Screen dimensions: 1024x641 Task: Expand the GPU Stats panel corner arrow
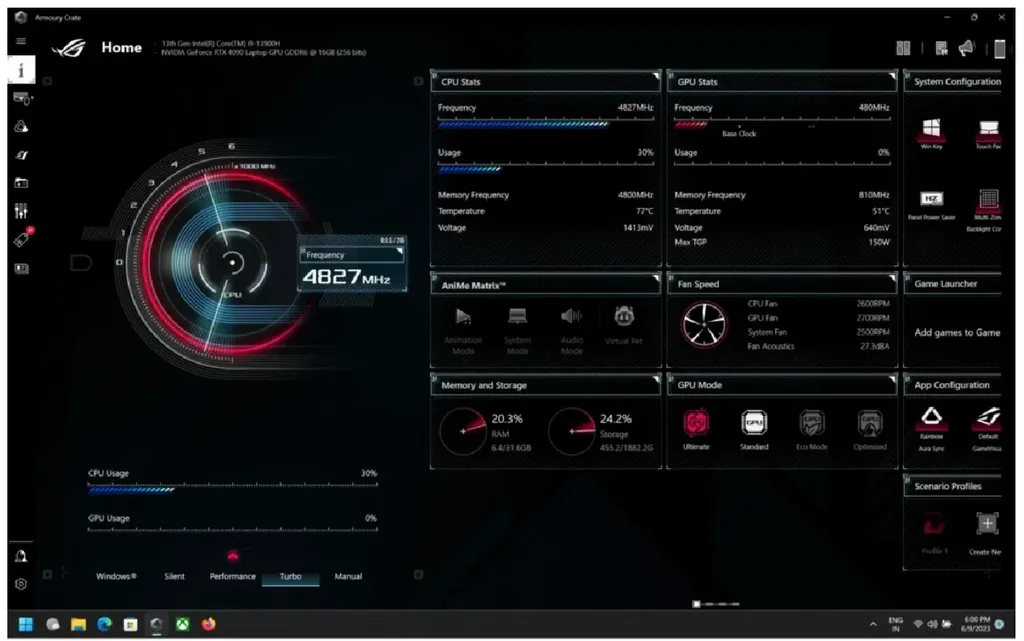click(x=891, y=77)
